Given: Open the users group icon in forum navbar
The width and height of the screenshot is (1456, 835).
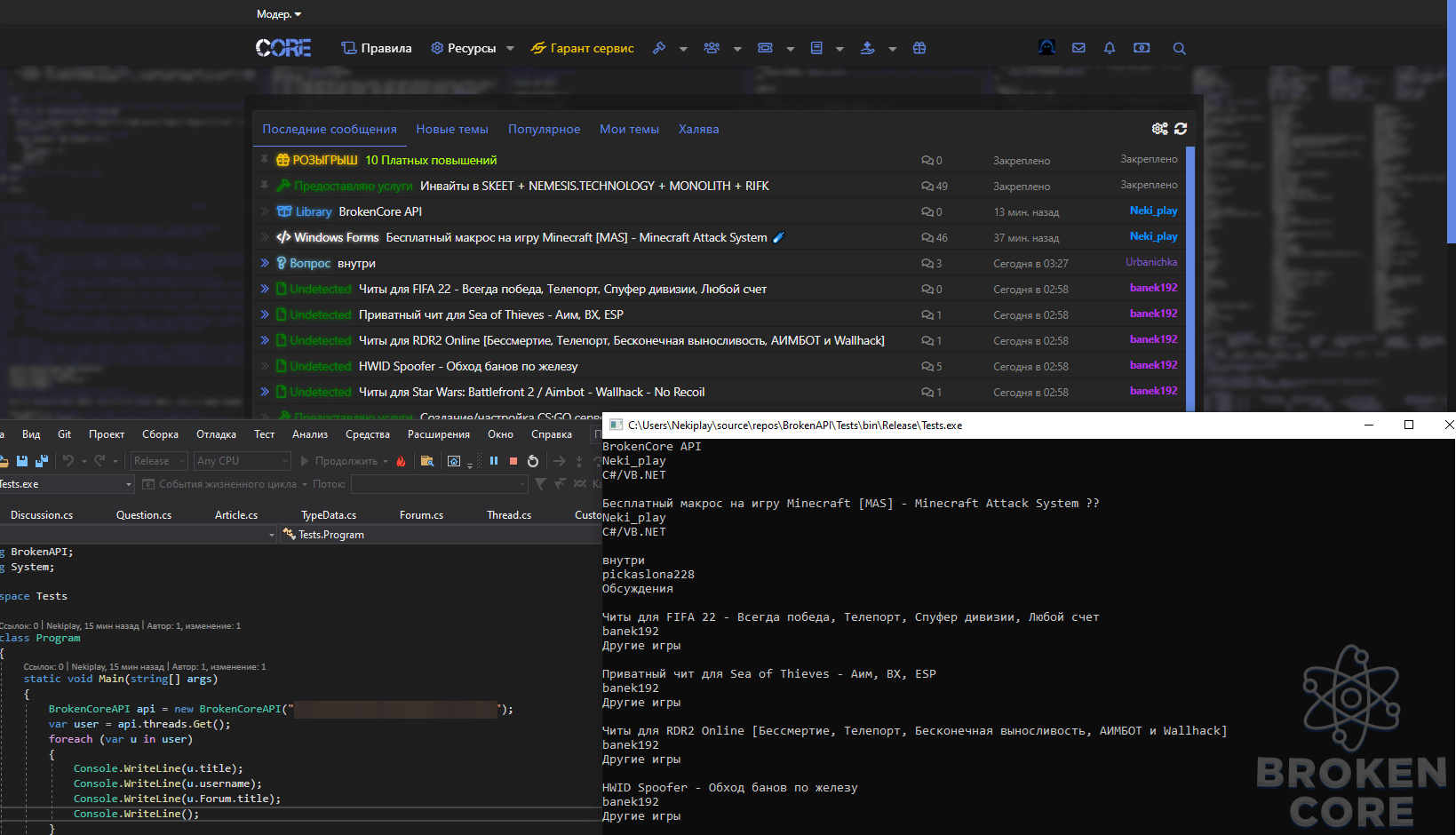Looking at the screenshot, I should [712, 48].
